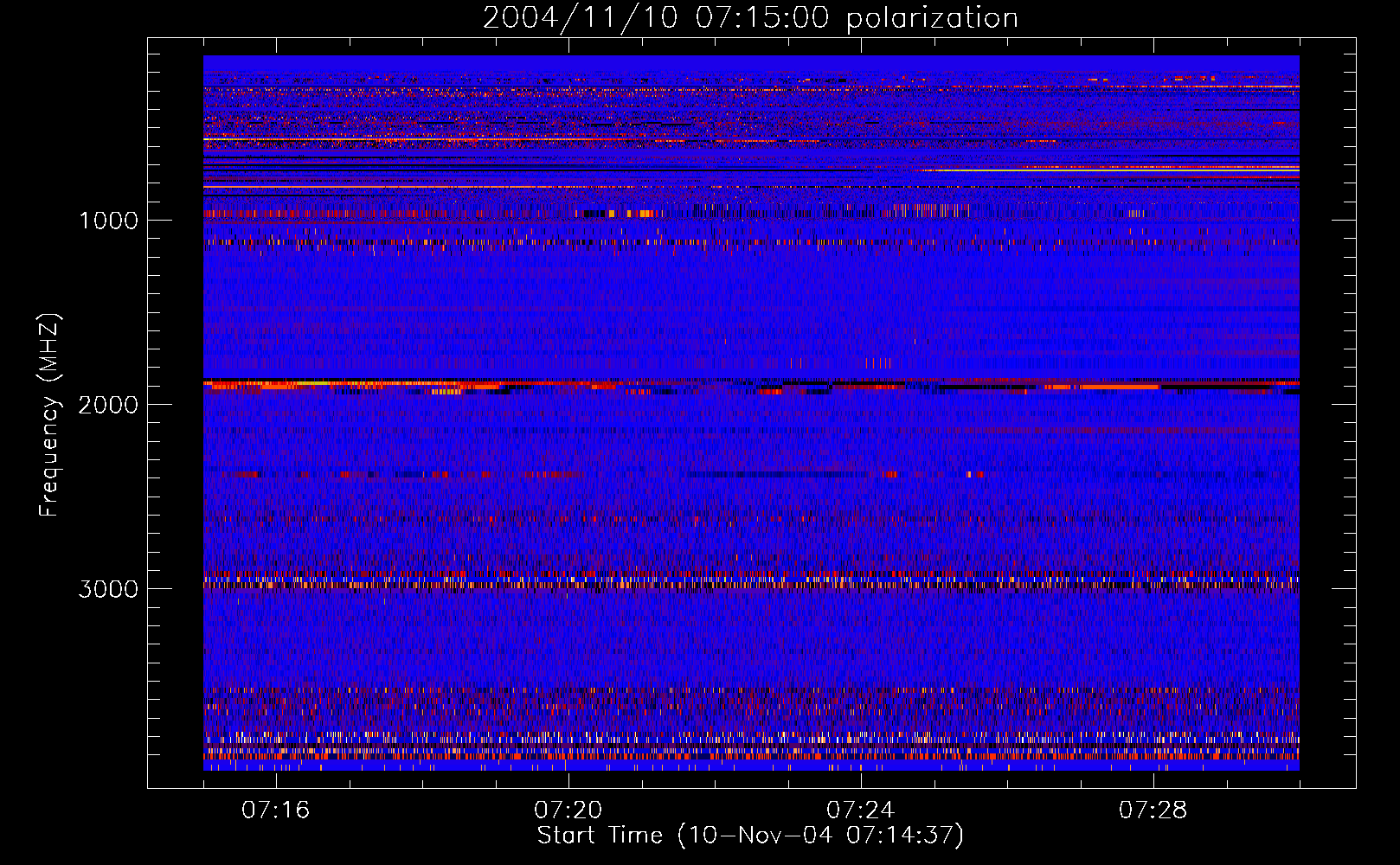Screen dimensions: 1400x865
Task: Click the 07:16 time tick label
Action: 276,811
